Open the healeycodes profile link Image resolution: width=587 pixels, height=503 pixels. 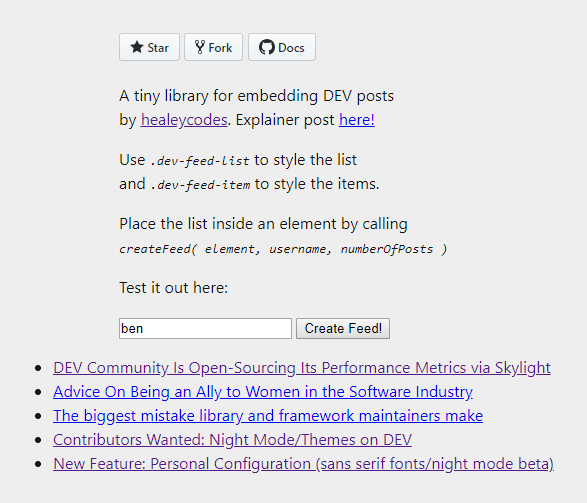[184, 120]
